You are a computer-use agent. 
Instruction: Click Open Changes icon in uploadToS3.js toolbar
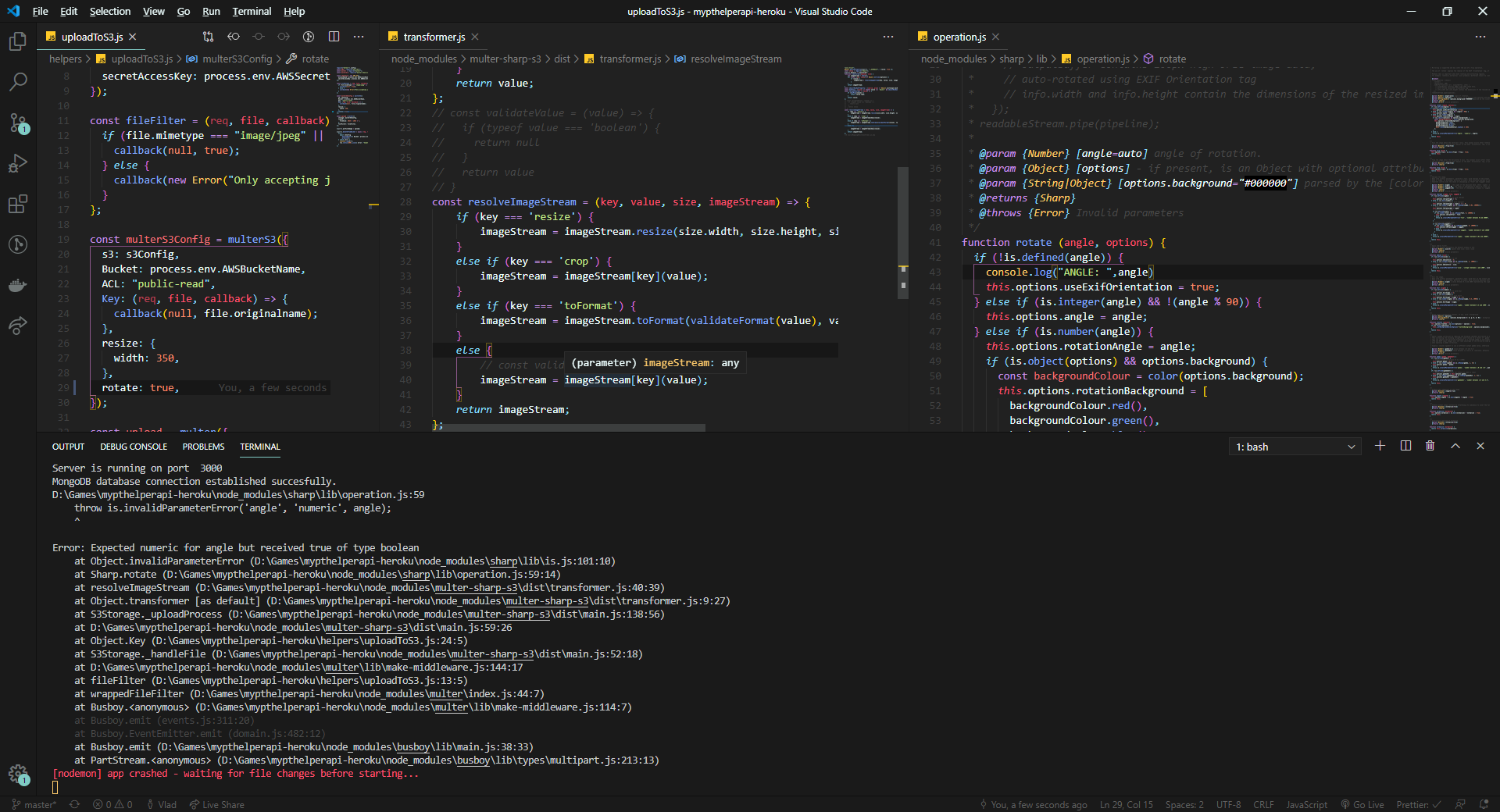pos(208,37)
